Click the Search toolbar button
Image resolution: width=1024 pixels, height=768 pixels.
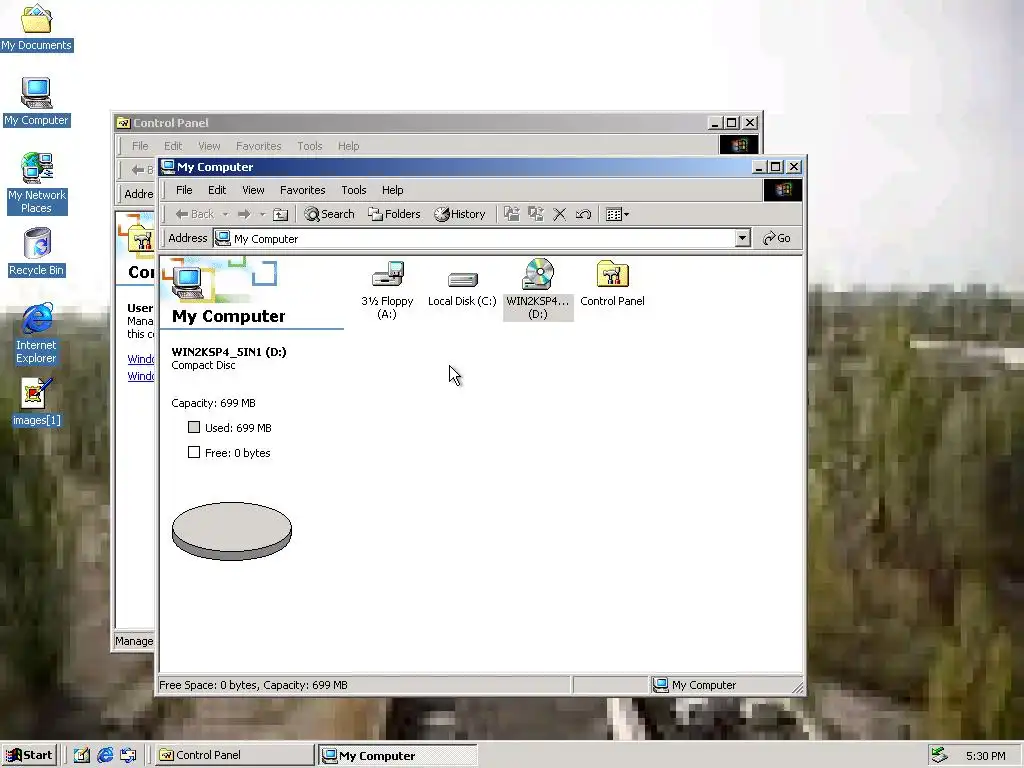[x=329, y=214]
